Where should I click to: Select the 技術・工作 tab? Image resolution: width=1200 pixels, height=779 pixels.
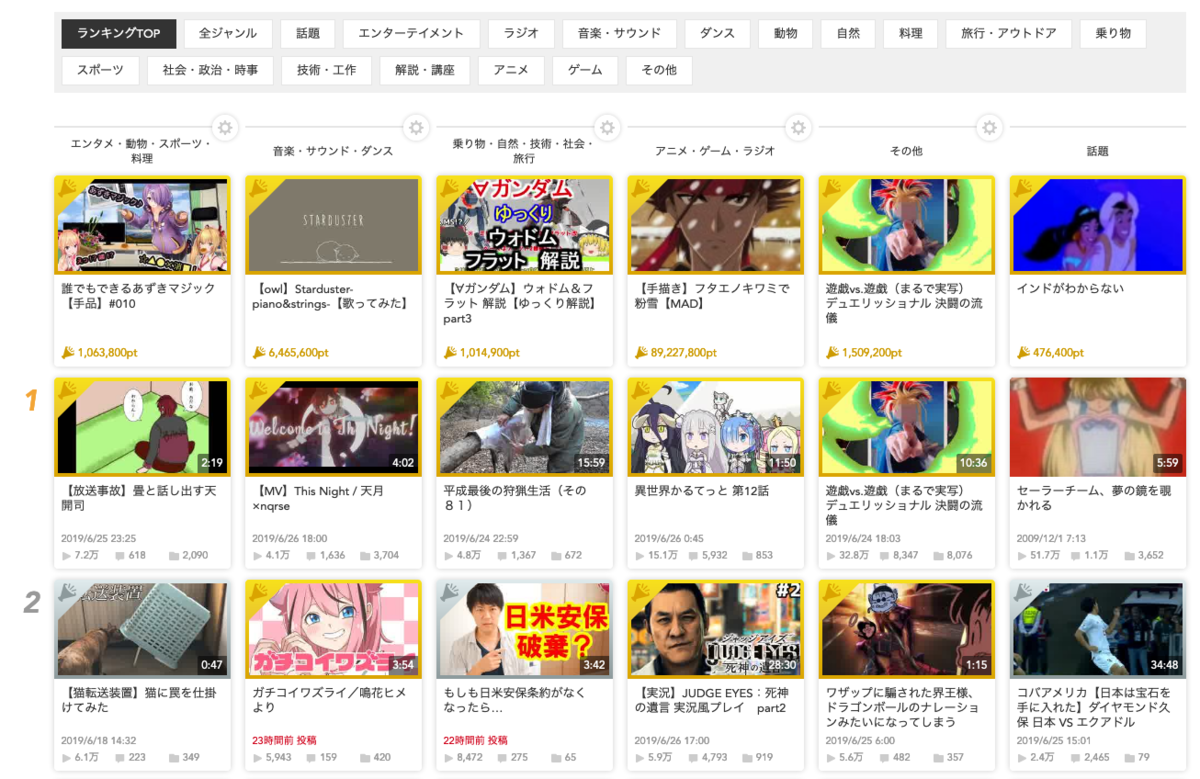[x=327, y=70]
